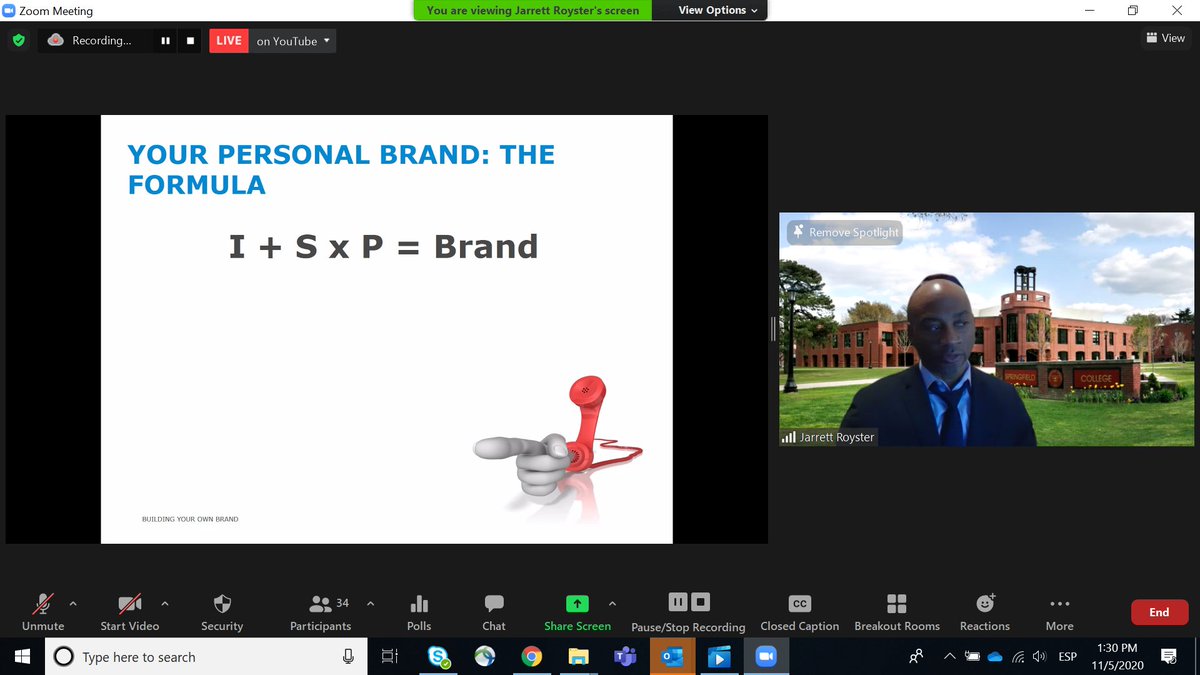The height and width of the screenshot is (675, 1200).
Task: Click the divider handle beside shared screen
Action: pos(774,329)
